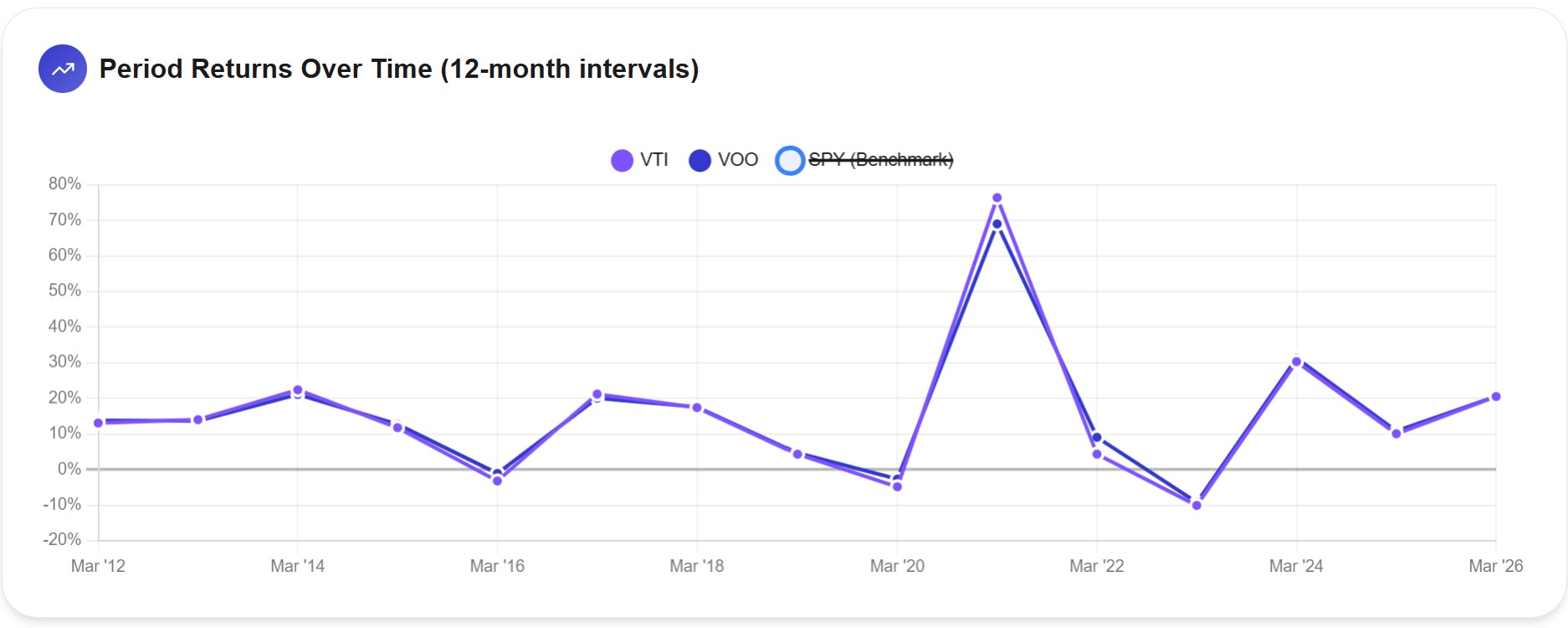The width and height of the screenshot is (1568, 628).
Task: Click the VTI data point at Mar '20
Action: click(x=897, y=486)
